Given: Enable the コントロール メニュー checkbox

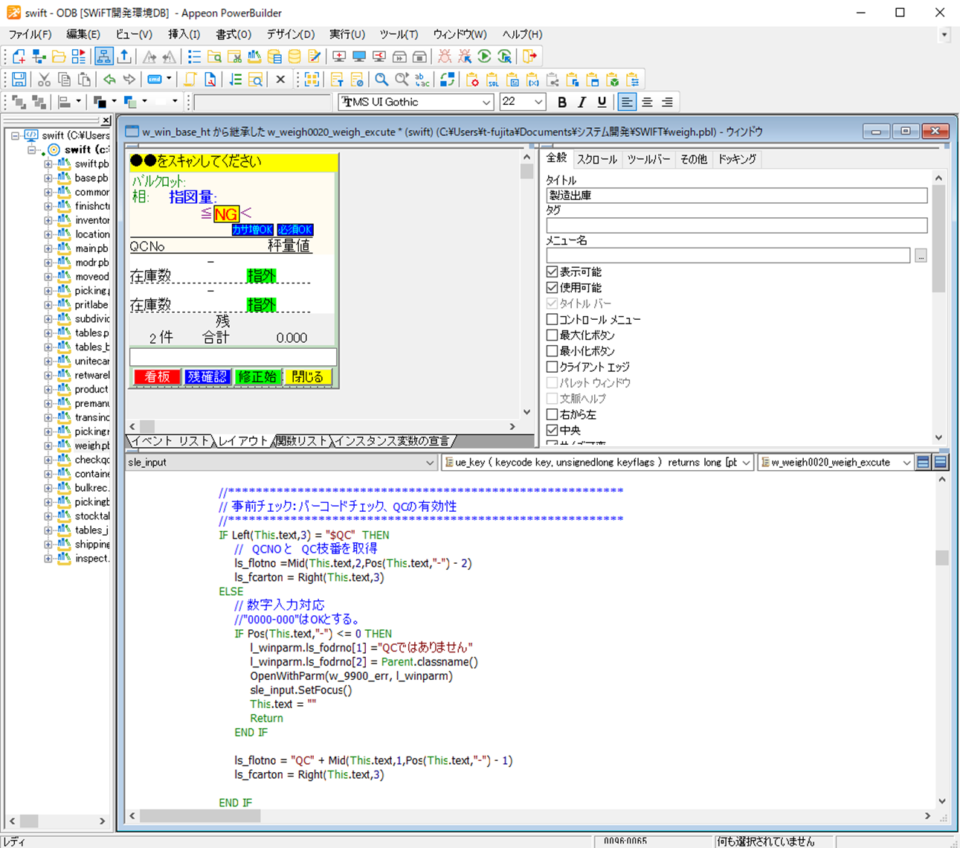Looking at the screenshot, I should click(x=551, y=319).
